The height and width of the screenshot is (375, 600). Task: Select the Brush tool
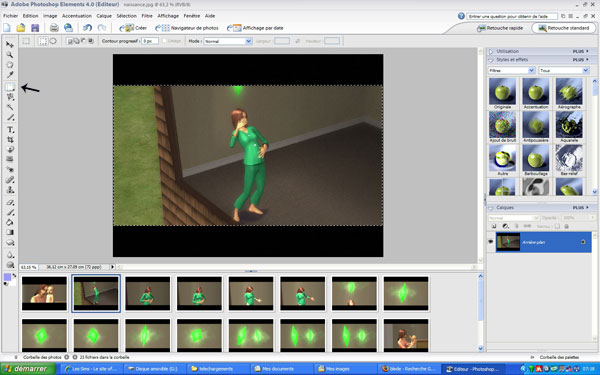(x=10, y=212)
